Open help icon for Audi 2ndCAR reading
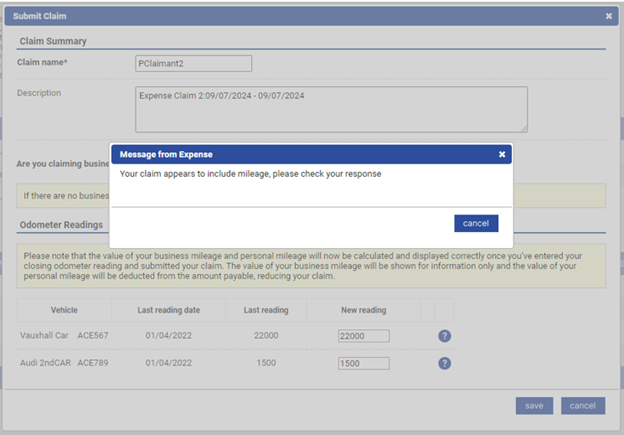This screenshot has height=435, width=624. tap(445, 363)
